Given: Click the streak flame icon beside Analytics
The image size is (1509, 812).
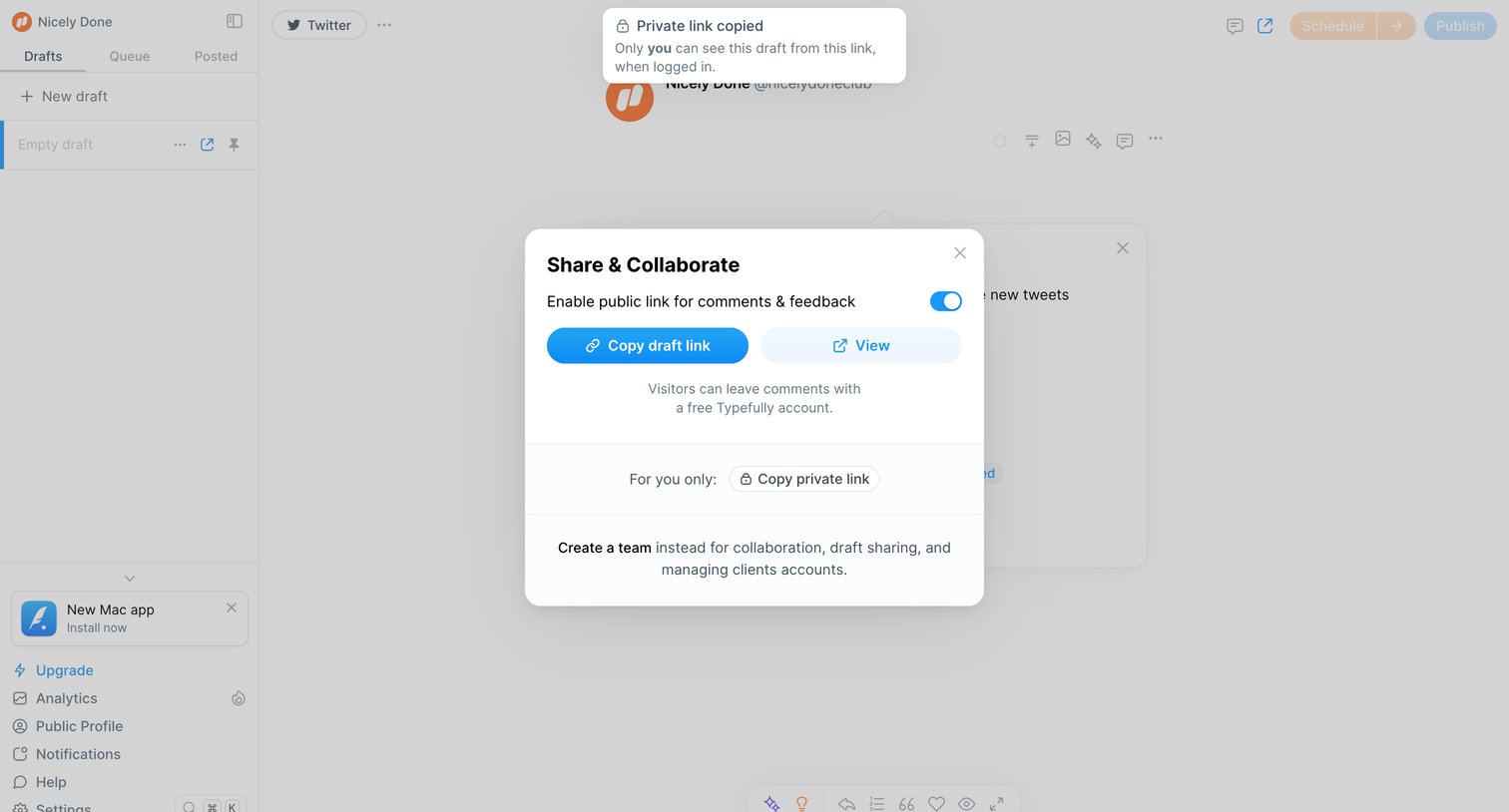Looking at the screenshot, I should click(239, 698).
